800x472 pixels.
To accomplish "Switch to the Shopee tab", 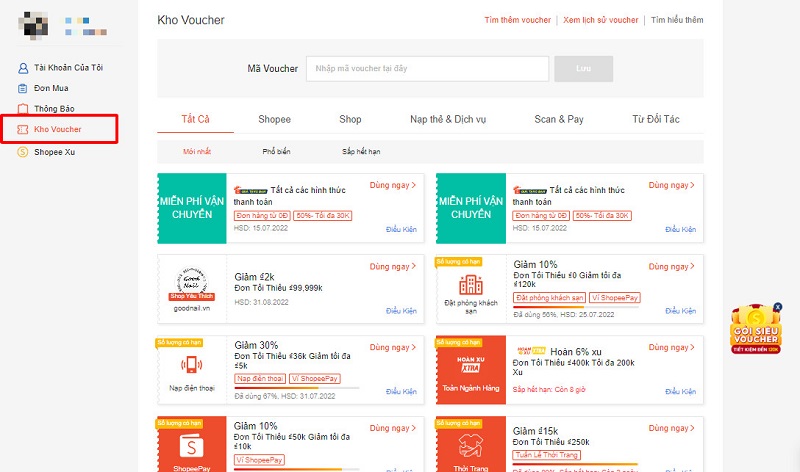I will point(274,120).
